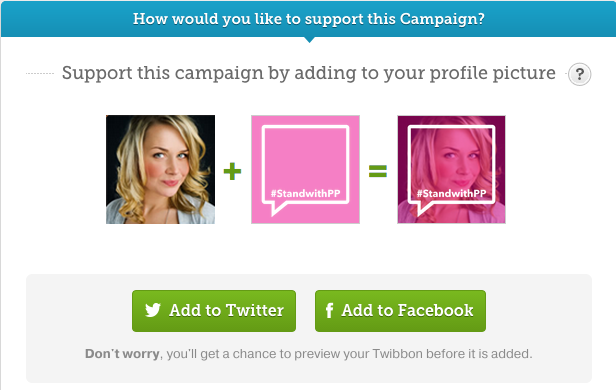Click the dotted line left of the heading
This screenshot has height=390, width=616.
point(40,73)
